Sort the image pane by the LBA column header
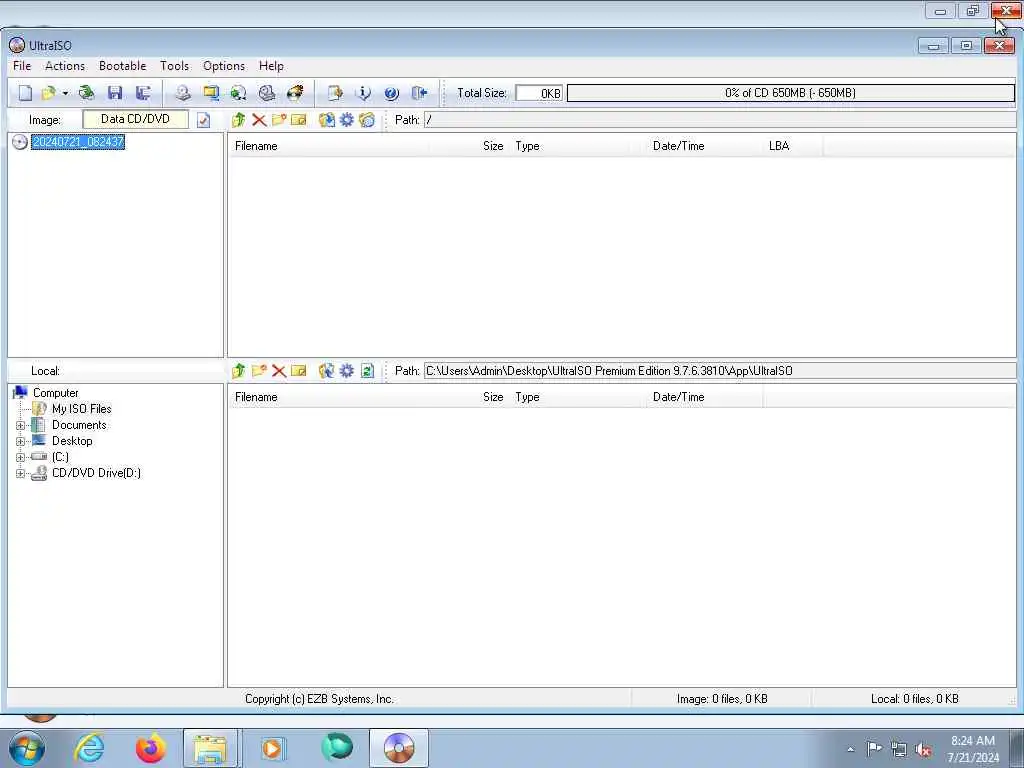Screen dimensions: 1024x768 tap(793, 146)
